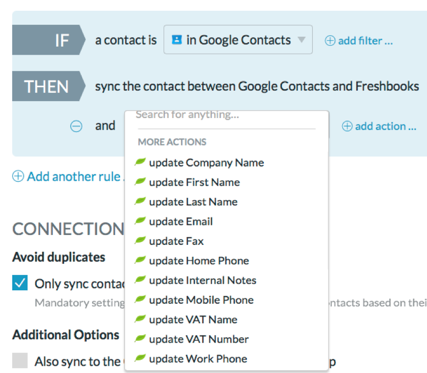Open the in Google Contacts dropdown

[x=238, y=40]
